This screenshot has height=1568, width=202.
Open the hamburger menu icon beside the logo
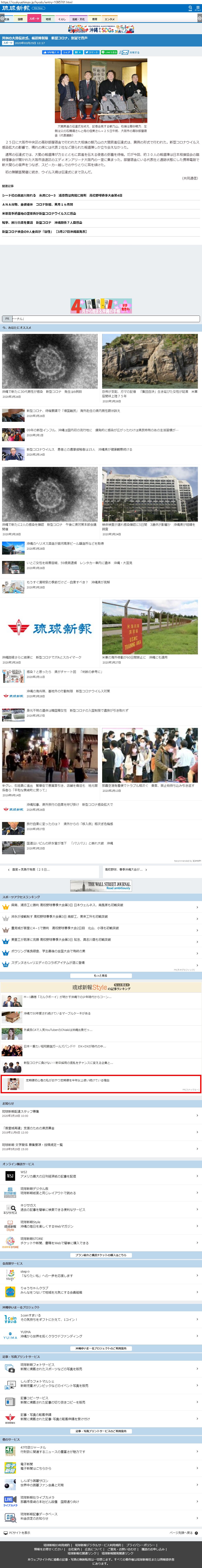tap(198, 8)
